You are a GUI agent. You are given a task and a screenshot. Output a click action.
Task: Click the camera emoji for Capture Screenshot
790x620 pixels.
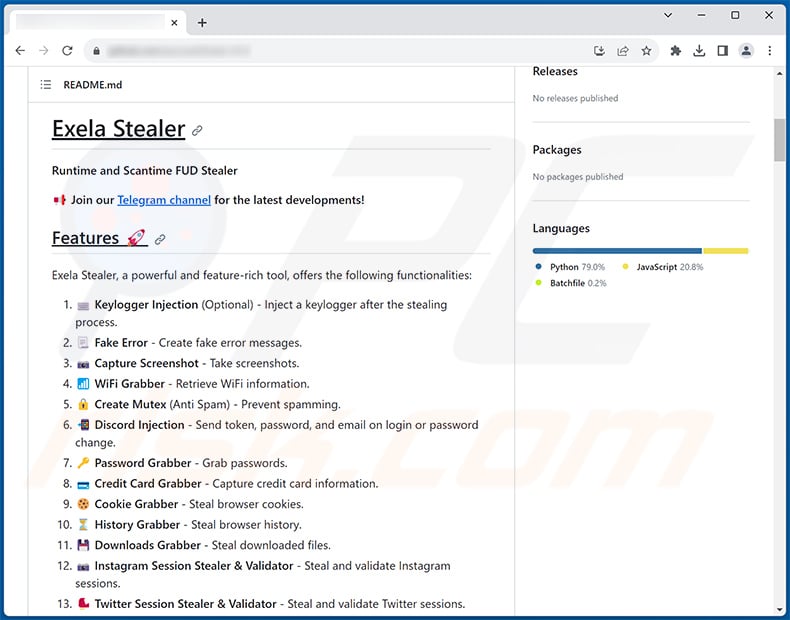click(x=83, y=364)
